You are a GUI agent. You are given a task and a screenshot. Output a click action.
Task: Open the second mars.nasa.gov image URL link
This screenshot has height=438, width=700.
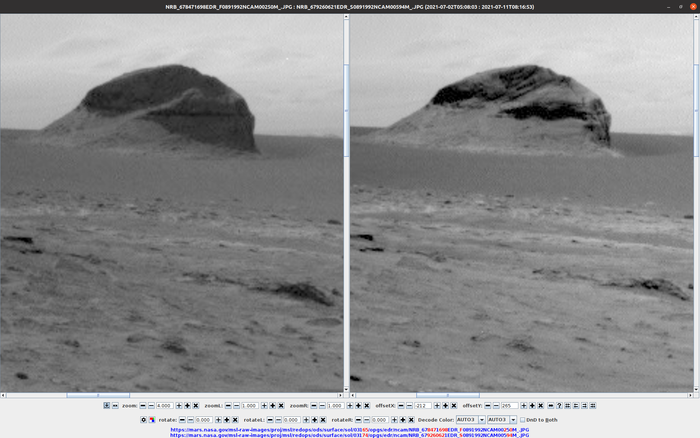click(349, 435)
